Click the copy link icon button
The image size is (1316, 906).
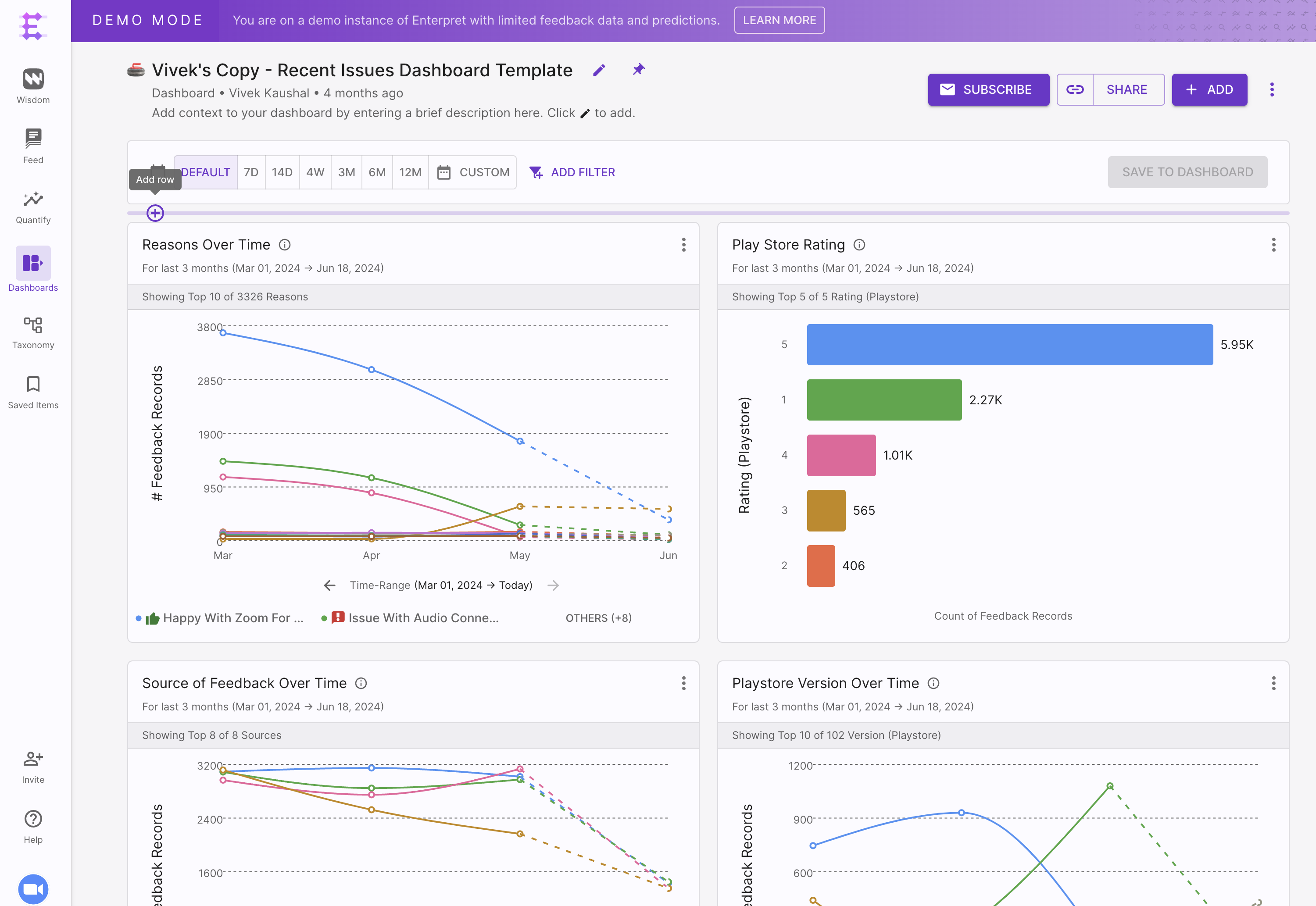pos(1075,90)
